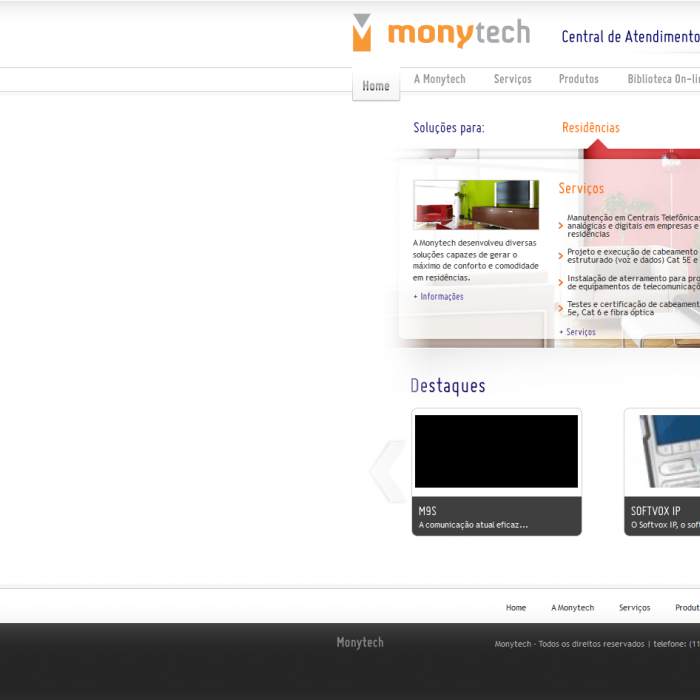Viewport: 700px width, 700px height.
Task: Click Testes e certificação de cabeamento item
Action: coord(633,308)
